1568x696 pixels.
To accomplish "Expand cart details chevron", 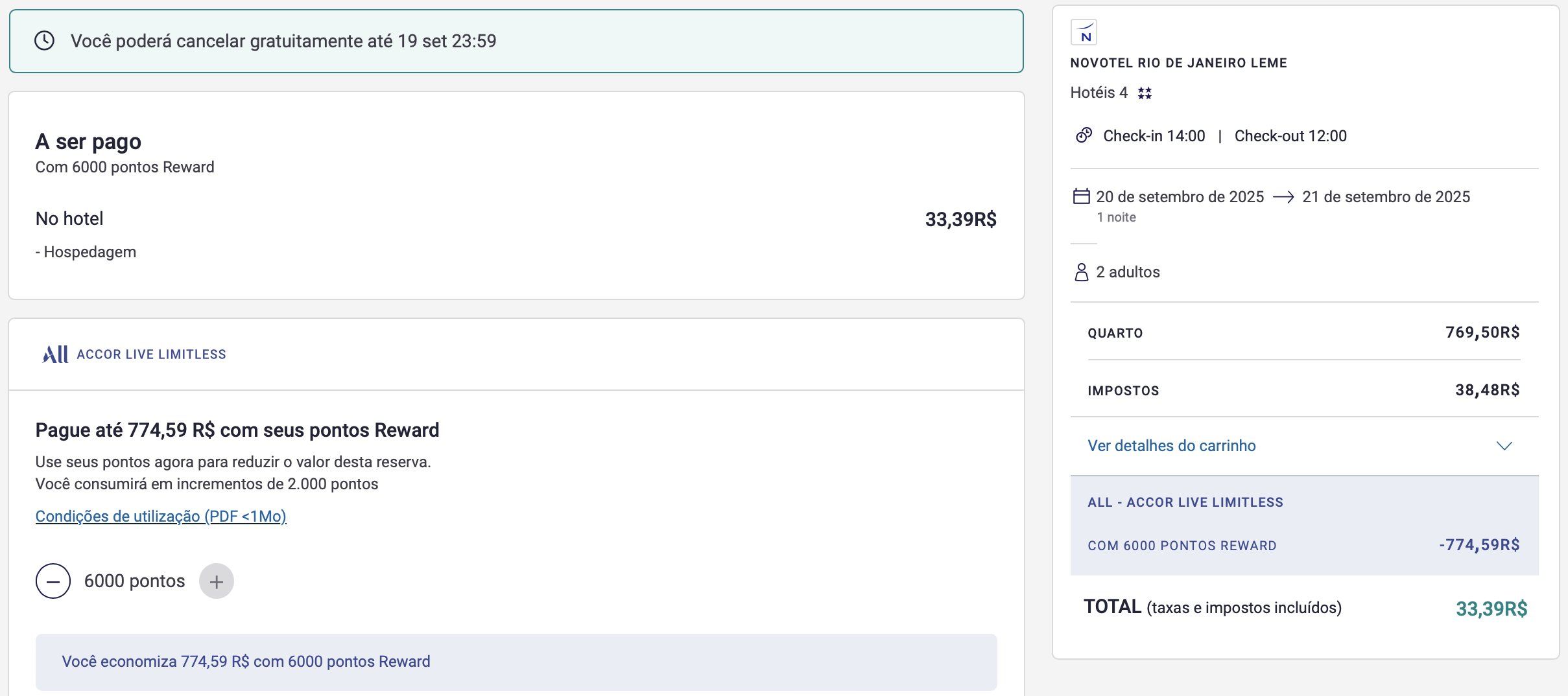I will click(x=1504, y=446).
